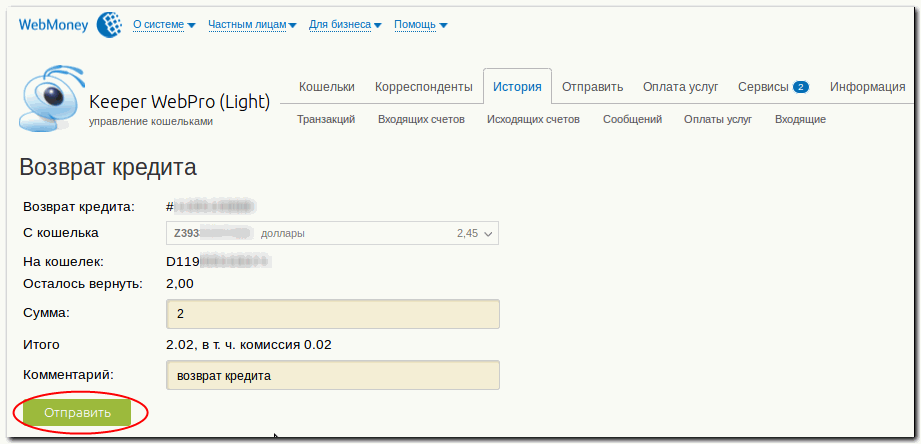Select the История tab
Viewport: 921px width, 444px height.
(x=517, y=87)
